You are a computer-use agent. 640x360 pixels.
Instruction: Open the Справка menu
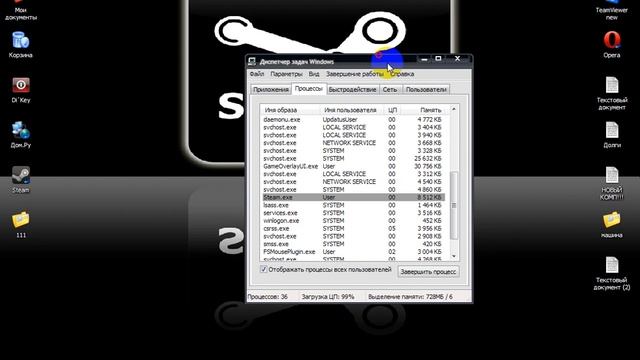(x=402, y=74)
